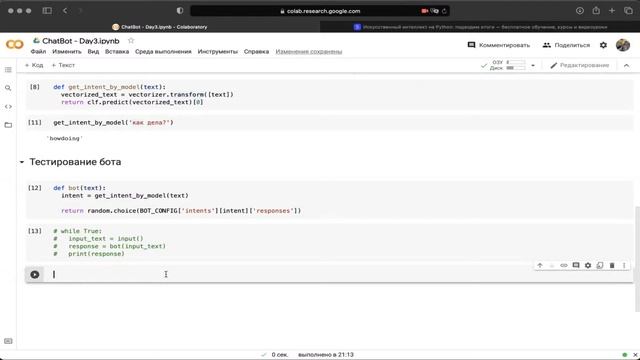This screenshot has height=360, width=640.
Task: Select the 'howdoing' output text
Action: pyautogui.click(x=64, y=138)
